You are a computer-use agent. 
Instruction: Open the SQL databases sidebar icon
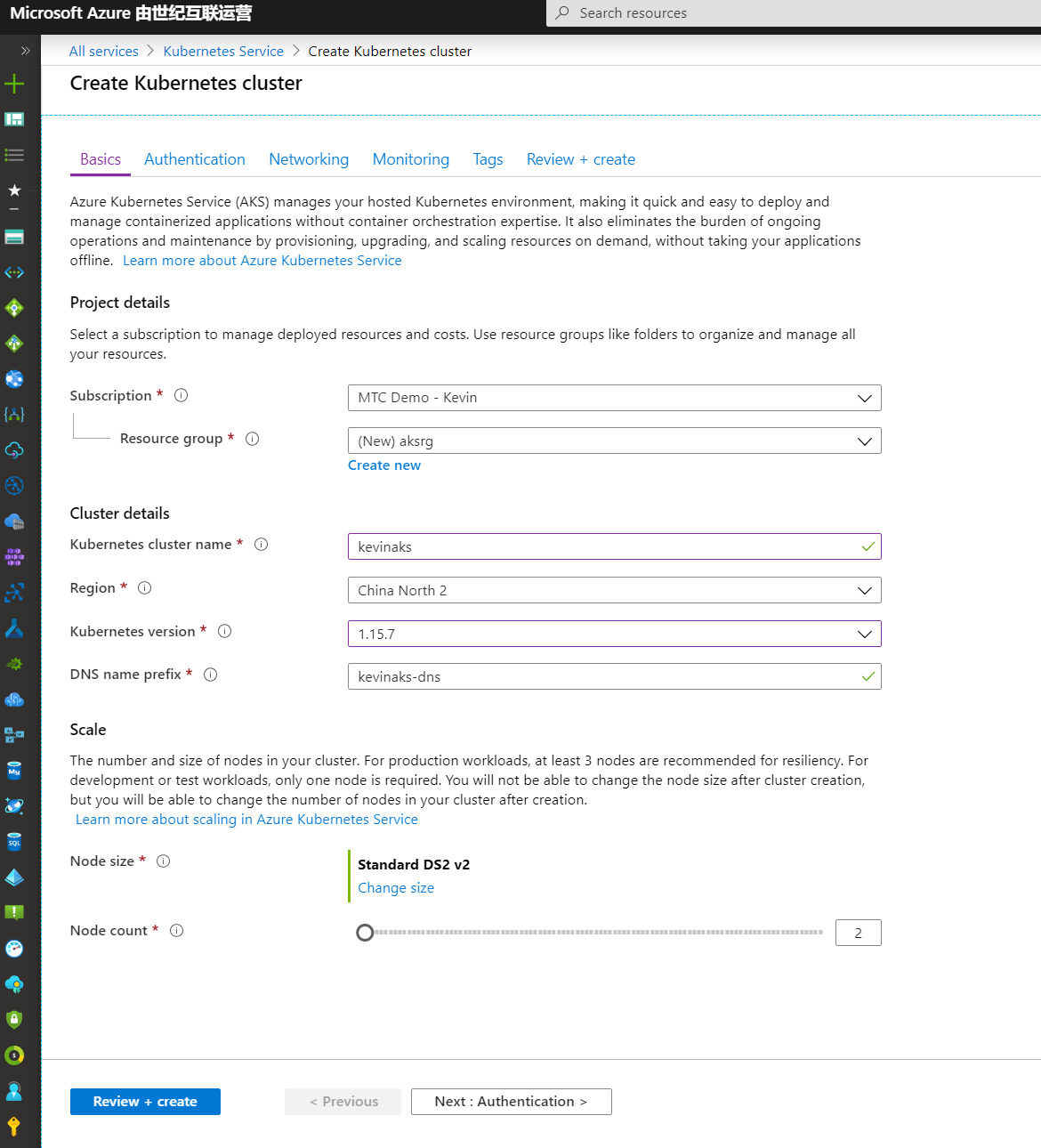(x=14, y=842)
